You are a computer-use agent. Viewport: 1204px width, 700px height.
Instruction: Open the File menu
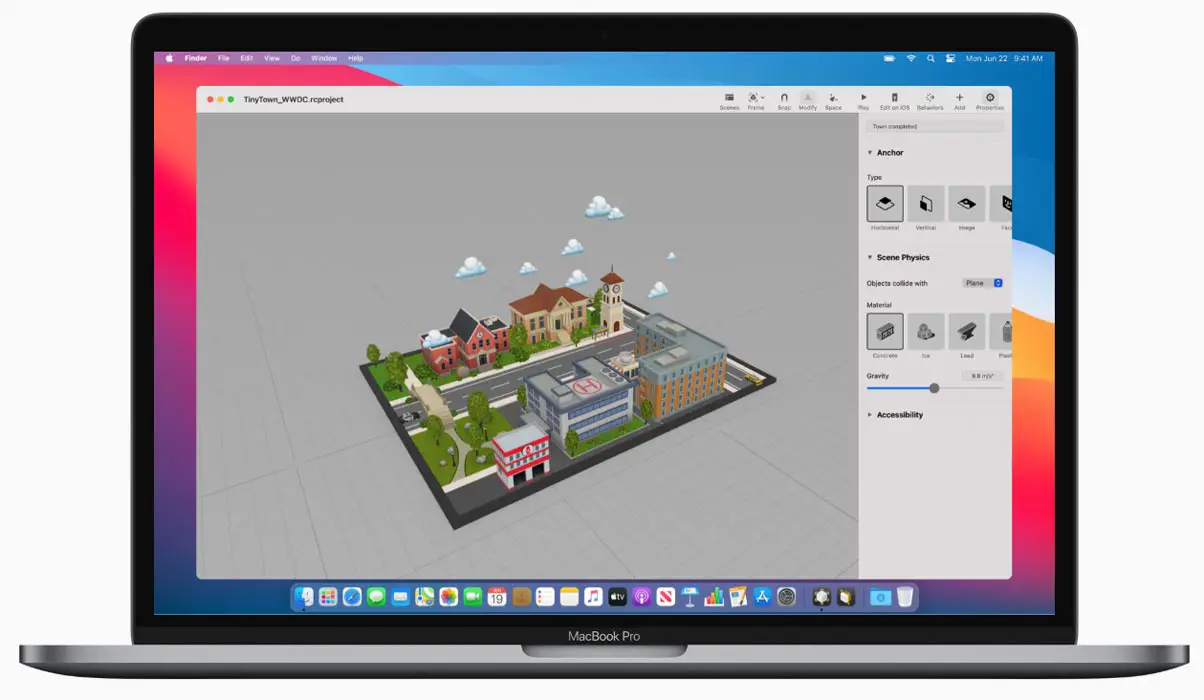[224, 59]
